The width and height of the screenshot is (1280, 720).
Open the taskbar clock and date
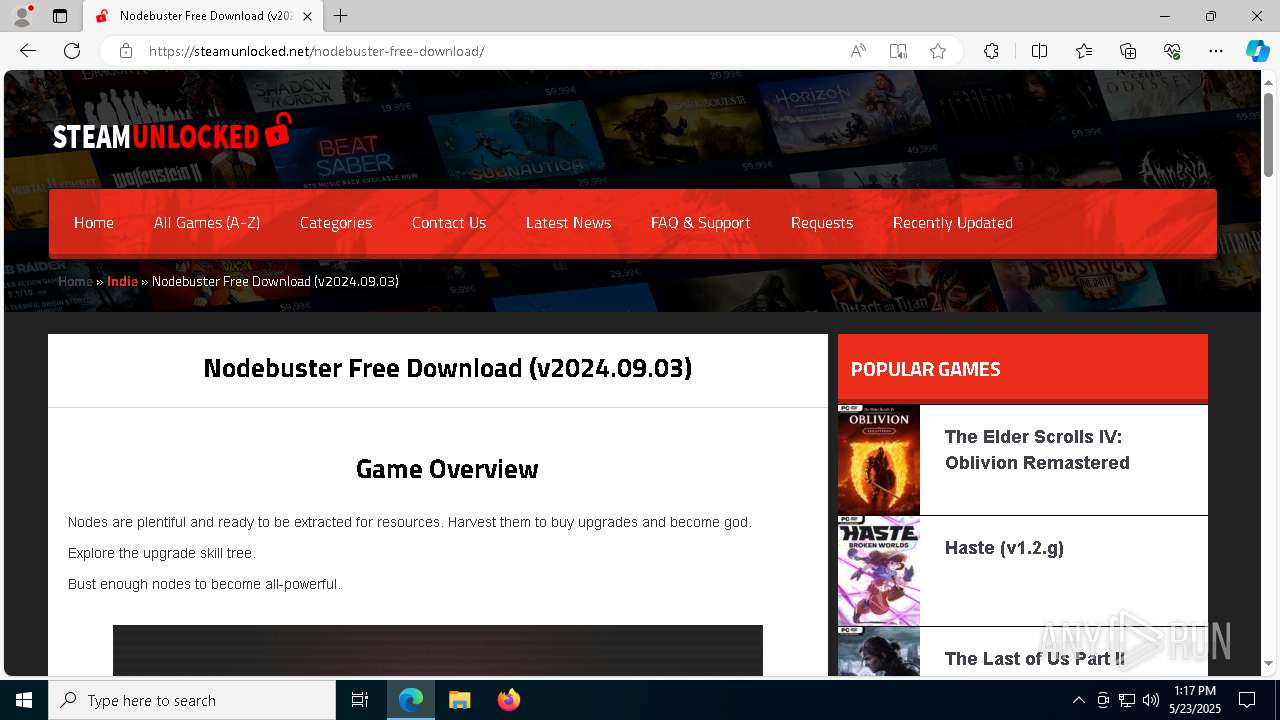pos(1195,700)
